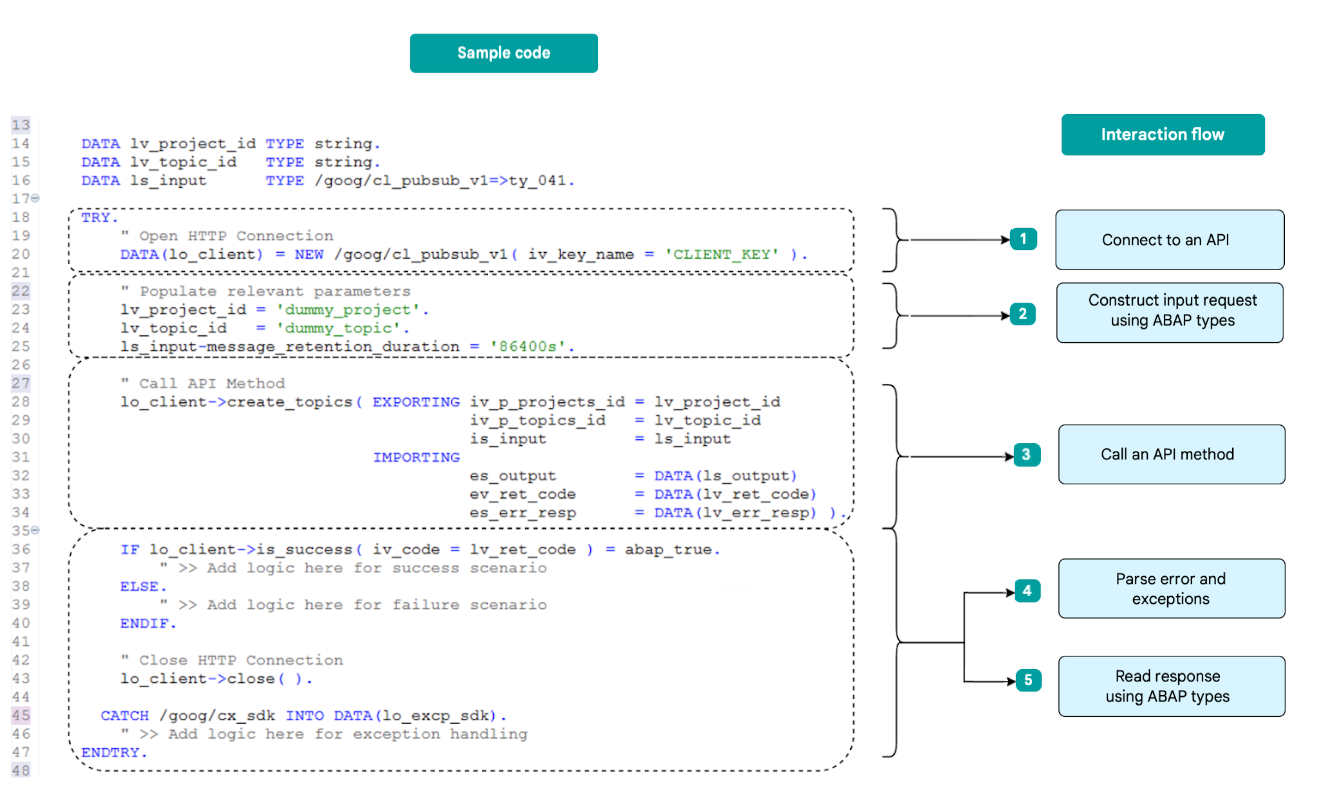
Task: Select the Call an API method box
Action: (x=1169, y=454)
